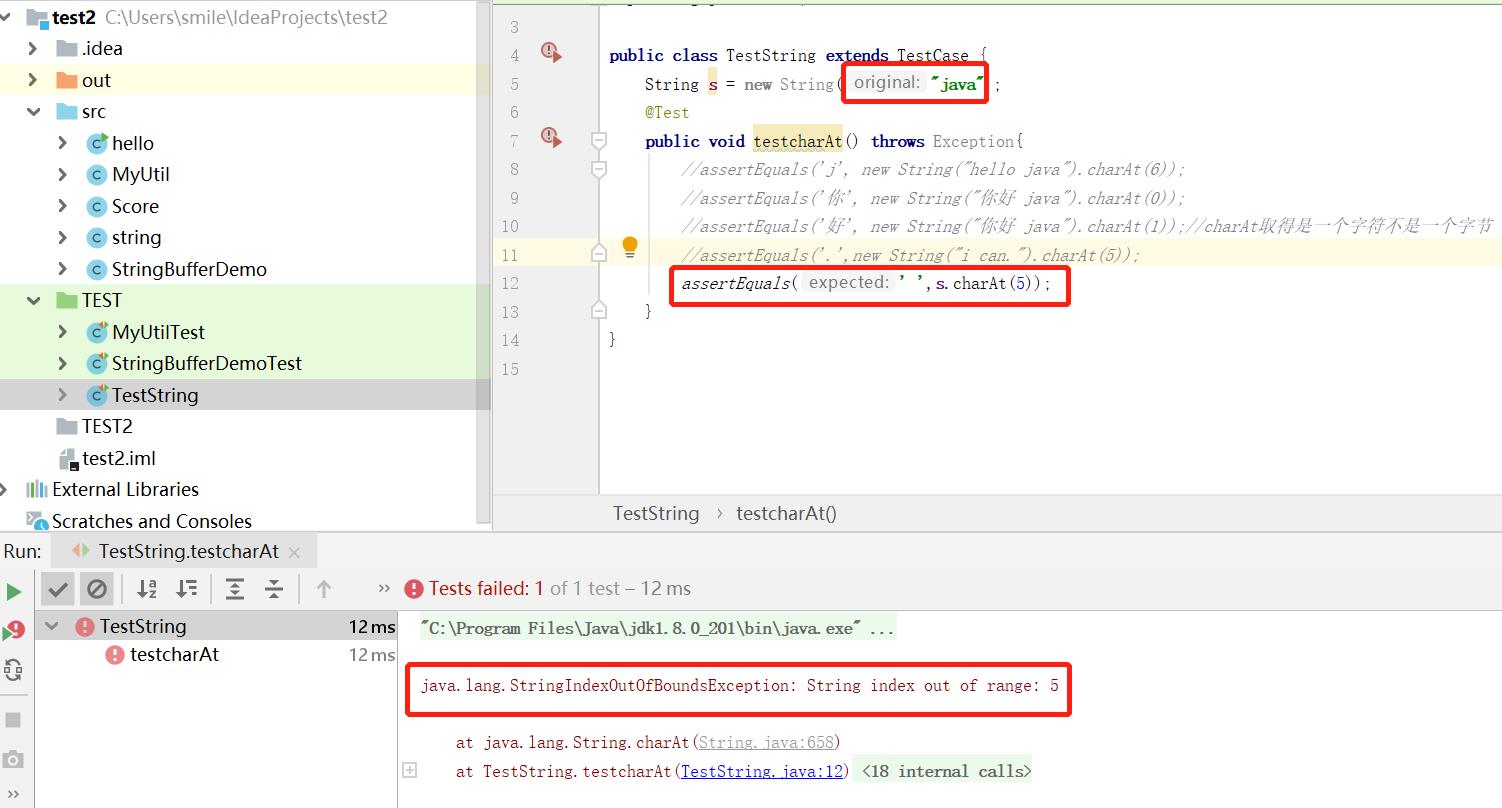Viewport: 1502px width, 808px height.
Task: Sort tests by duration icon
Action: [x=186, y=589]
